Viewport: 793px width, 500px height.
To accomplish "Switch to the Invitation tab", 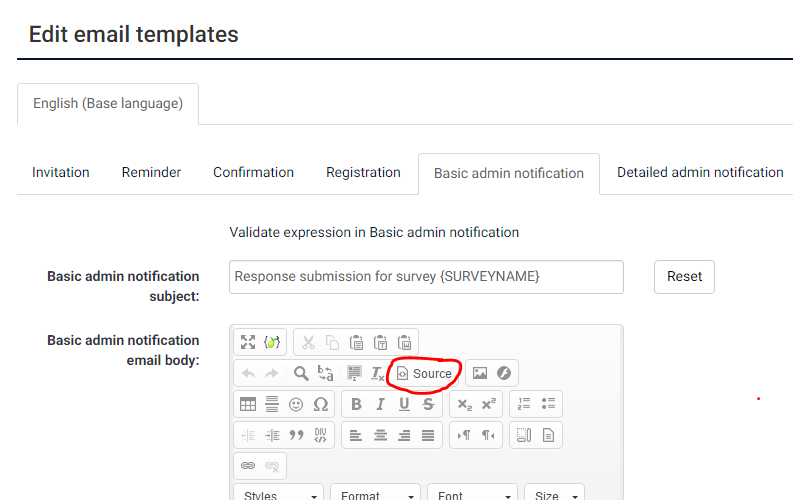I will pos(61,172).
